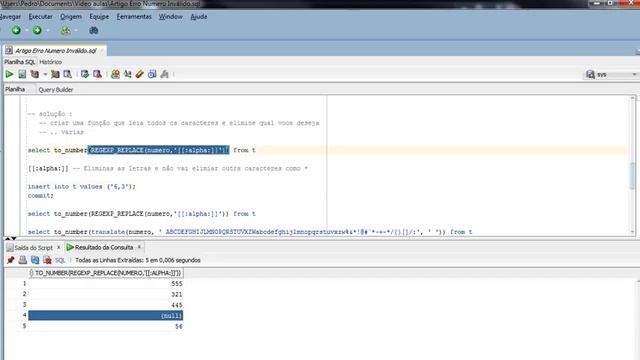640x360 pixels.
Task: Select the Resultado da Consulta tab
Action: (104, 247)
